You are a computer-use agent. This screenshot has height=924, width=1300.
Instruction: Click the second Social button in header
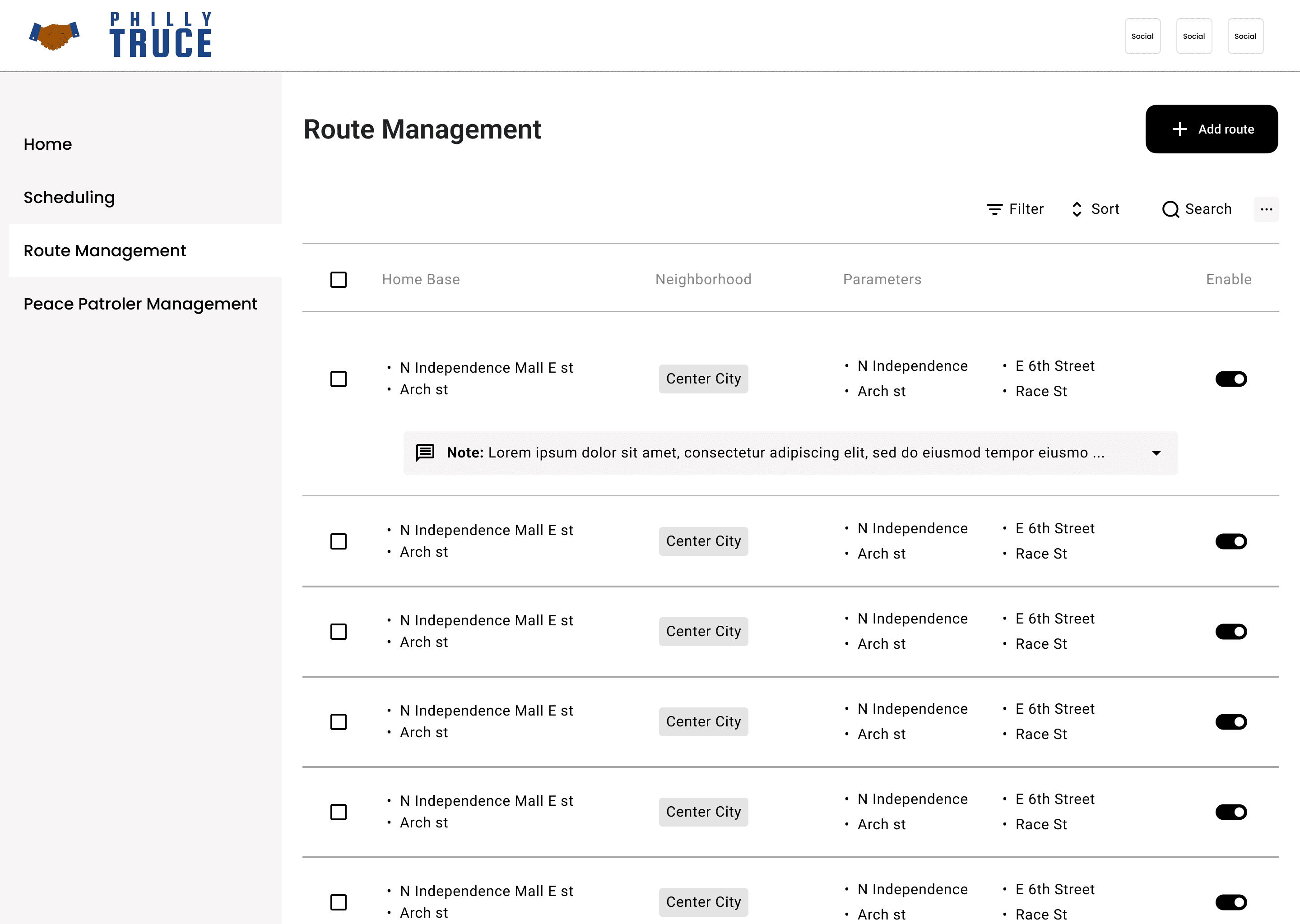click(1193, 36)
